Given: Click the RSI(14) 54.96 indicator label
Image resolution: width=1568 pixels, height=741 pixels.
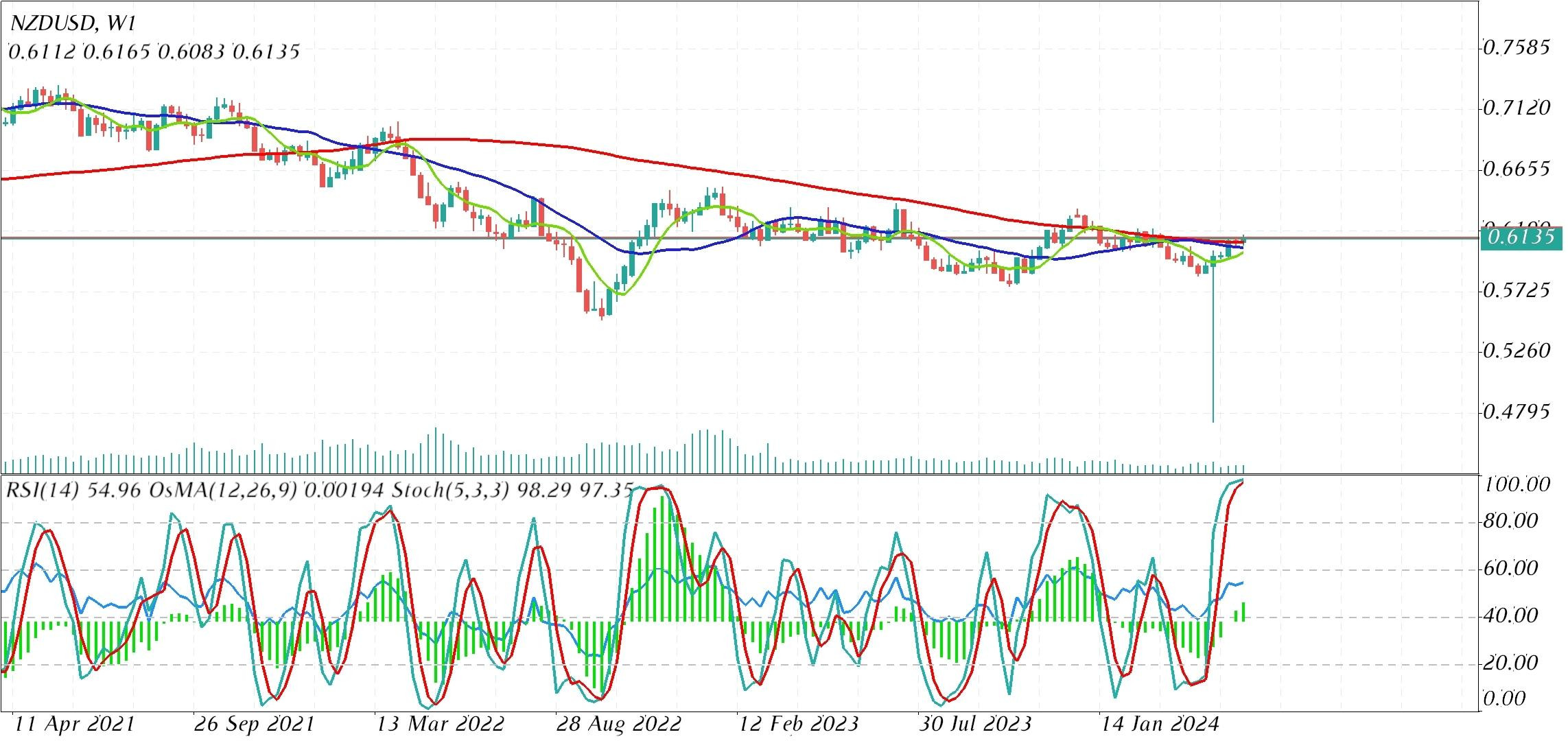Looking at the screenshot, I should point(74,491).
